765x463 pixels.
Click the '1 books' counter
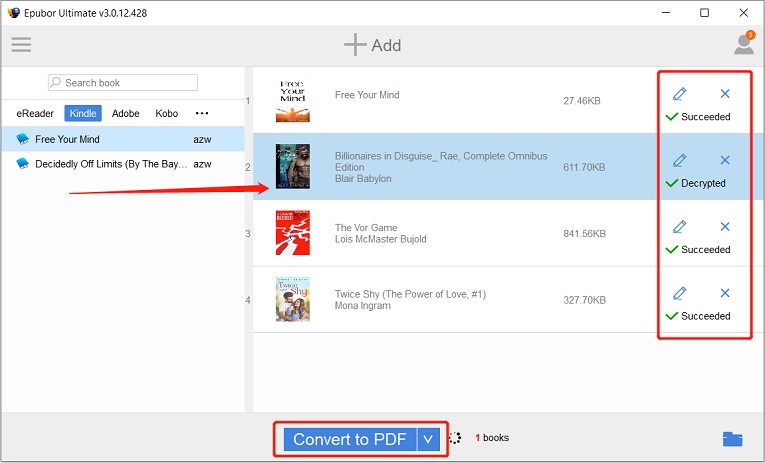[x=492, y=438]
